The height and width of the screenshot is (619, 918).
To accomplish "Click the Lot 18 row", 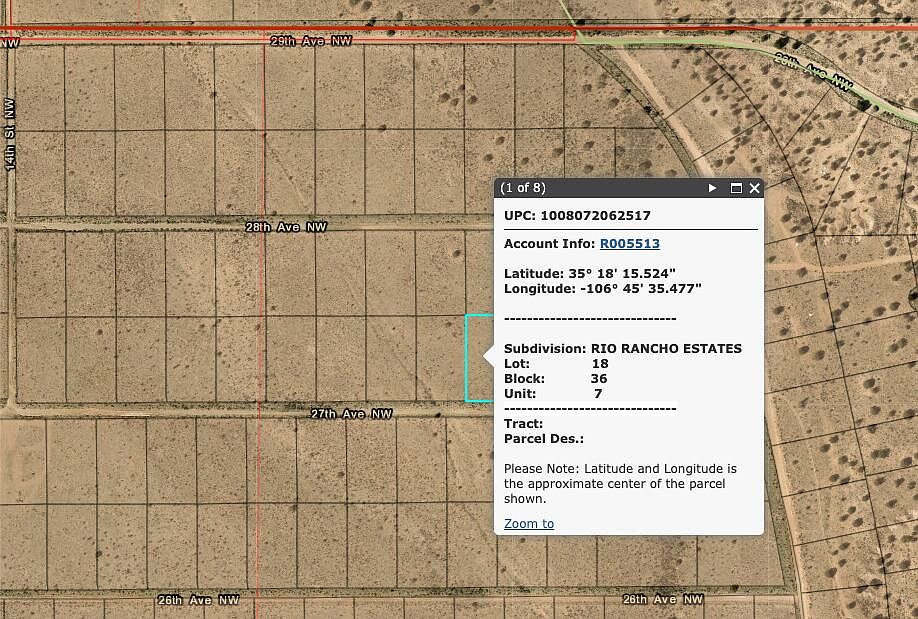I will [556, 364].
